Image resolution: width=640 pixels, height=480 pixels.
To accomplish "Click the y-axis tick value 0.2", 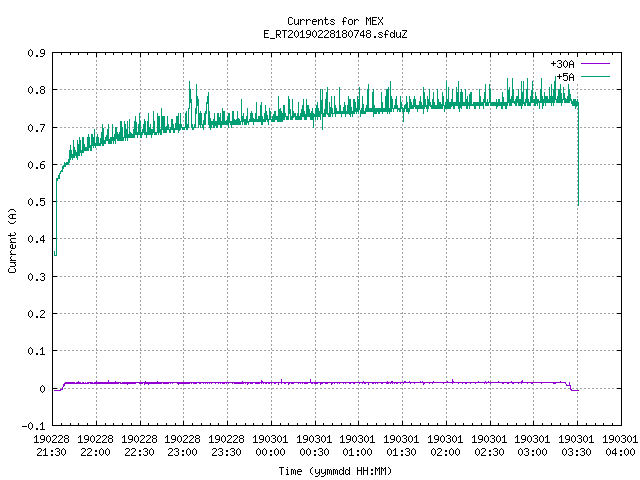I will pos(36,314).
